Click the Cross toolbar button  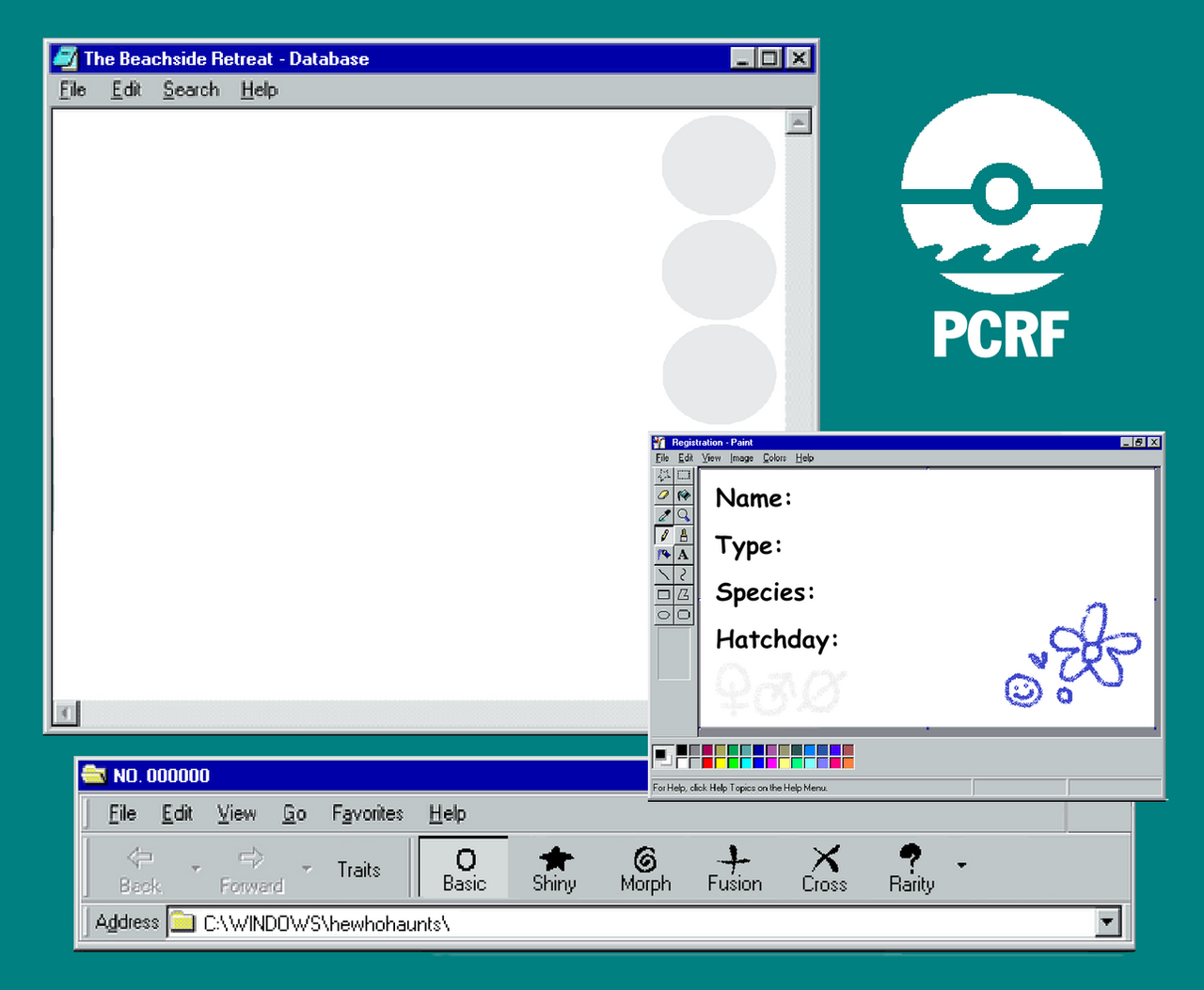825,869
